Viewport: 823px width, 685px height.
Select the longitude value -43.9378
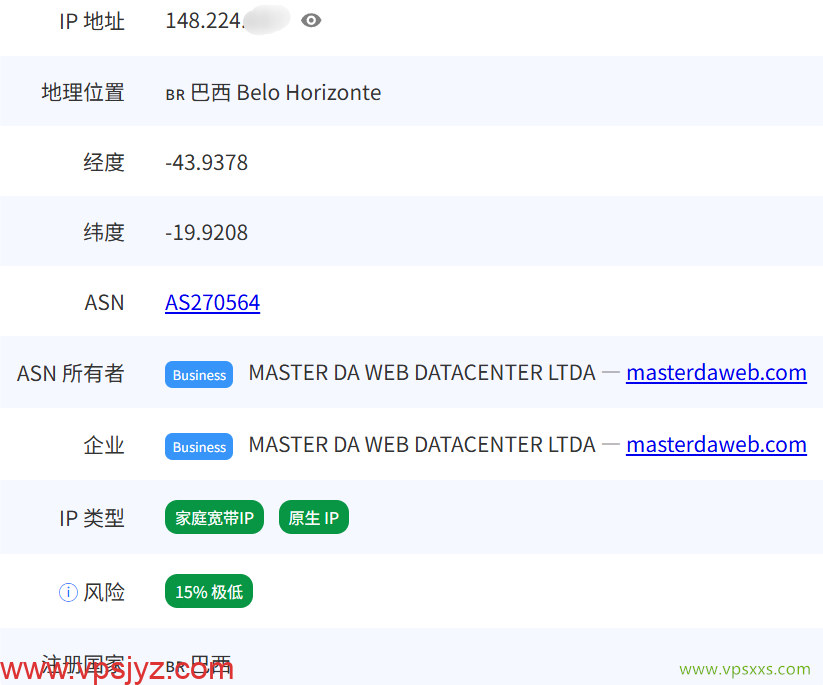pyautogui.click(x=206, y=162)
